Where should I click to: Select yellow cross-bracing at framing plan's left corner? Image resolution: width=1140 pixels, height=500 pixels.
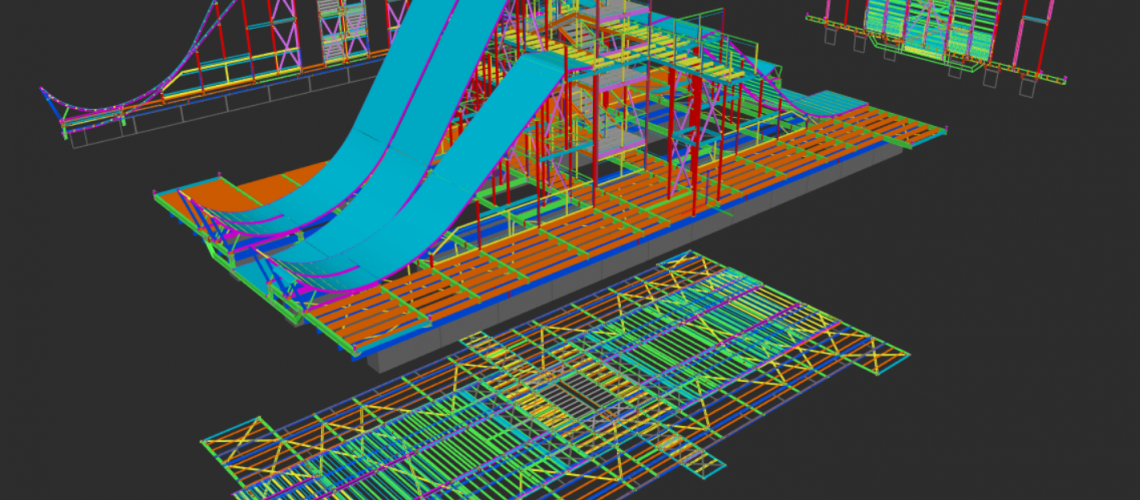tap(238, 440)
